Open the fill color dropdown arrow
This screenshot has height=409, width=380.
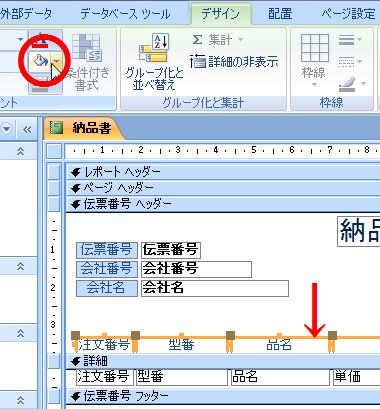tap(57, 61)
